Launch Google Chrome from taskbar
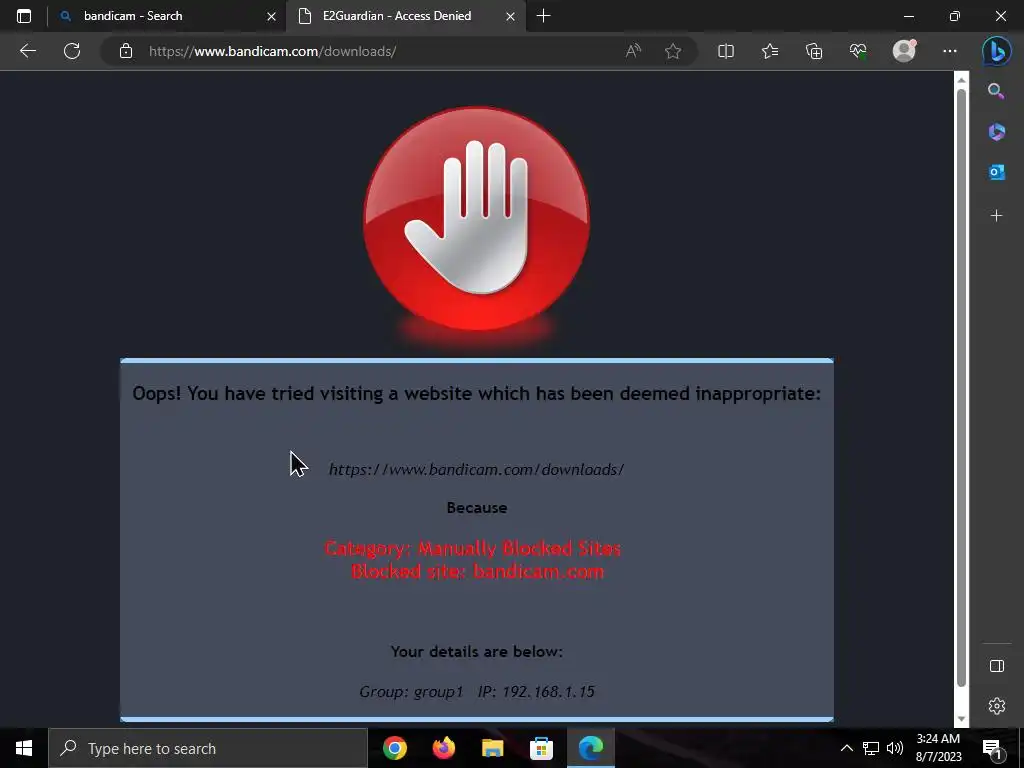This screenshot has height=768, width=1024. click(394, 748)
